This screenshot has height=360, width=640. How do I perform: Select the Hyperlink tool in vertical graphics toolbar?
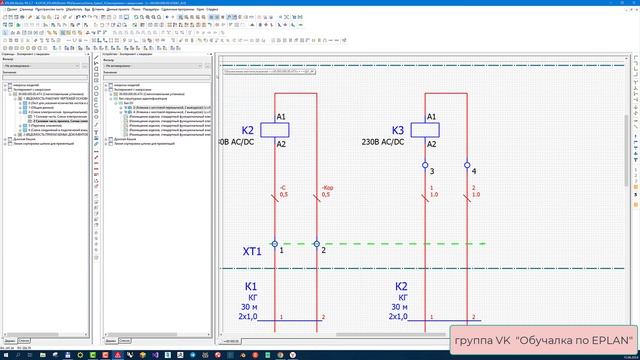pos(96,144)
